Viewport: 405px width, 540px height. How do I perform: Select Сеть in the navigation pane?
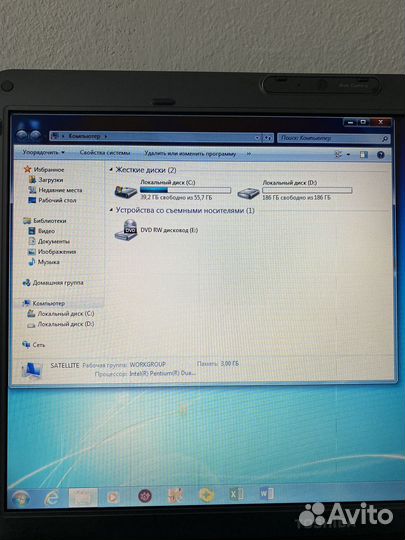39,345
